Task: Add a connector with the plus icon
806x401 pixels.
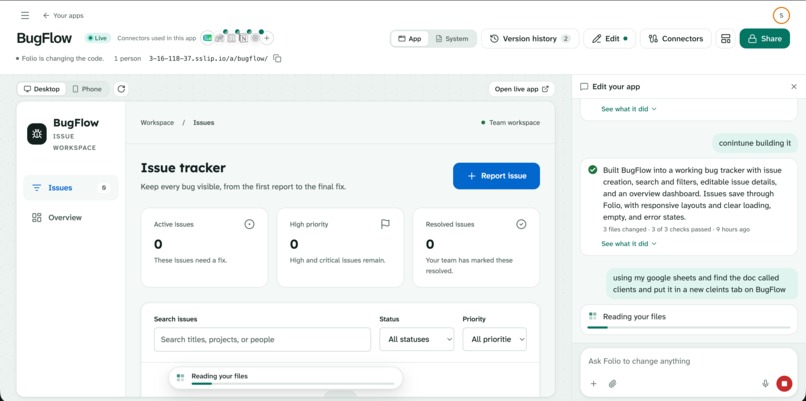Action: pyautogui.click(x=267, y=38)
